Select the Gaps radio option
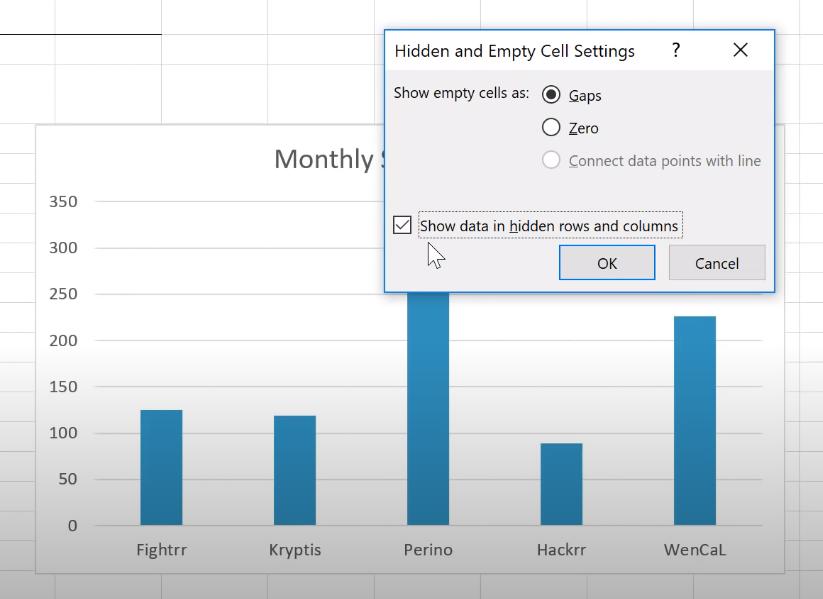823x599 pixels. click(551, 95)
